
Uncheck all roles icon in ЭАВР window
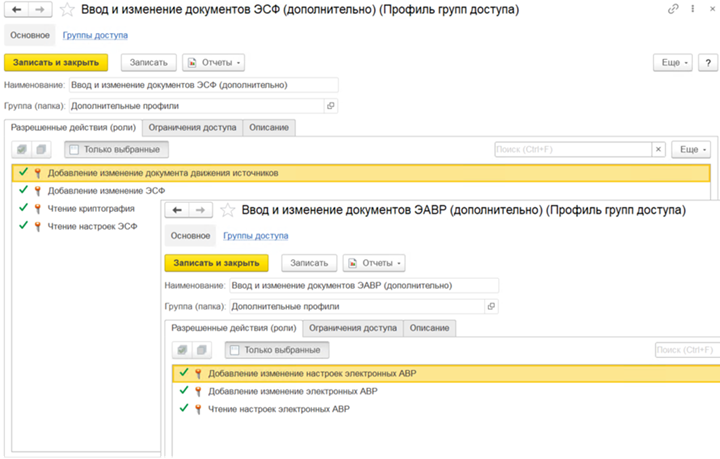click(x=202, y=350)
